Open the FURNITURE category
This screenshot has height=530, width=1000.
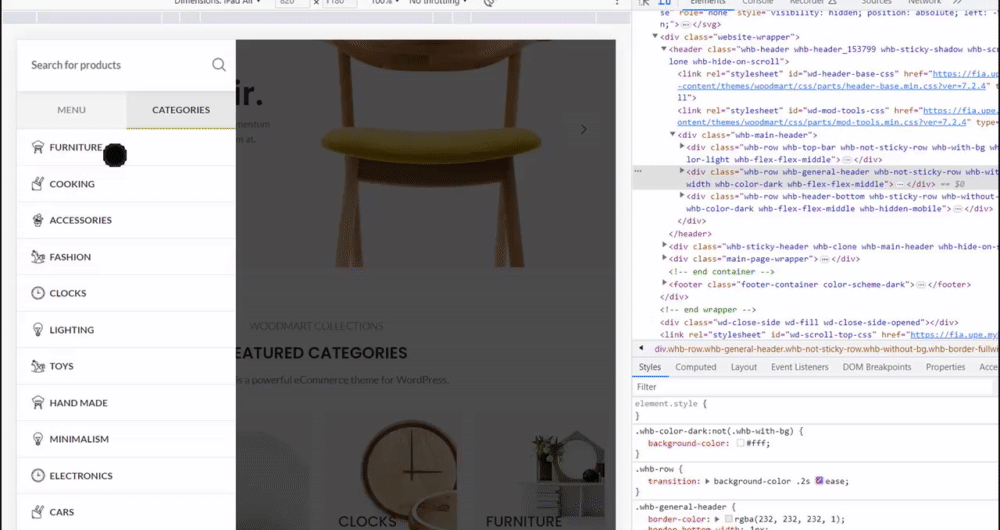click(x=126, y=147)
